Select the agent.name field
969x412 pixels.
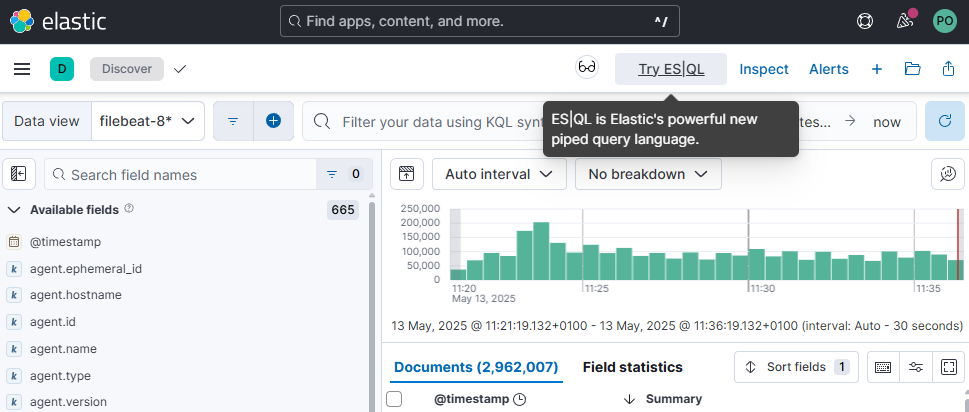click(x=63, y=349)
